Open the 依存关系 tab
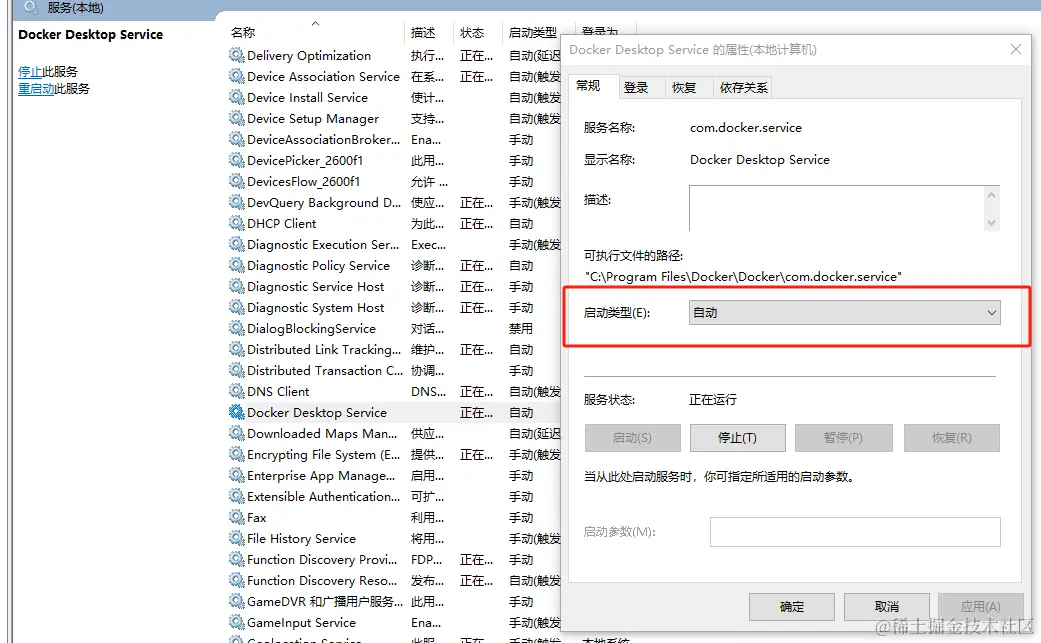 coord(743,88)
